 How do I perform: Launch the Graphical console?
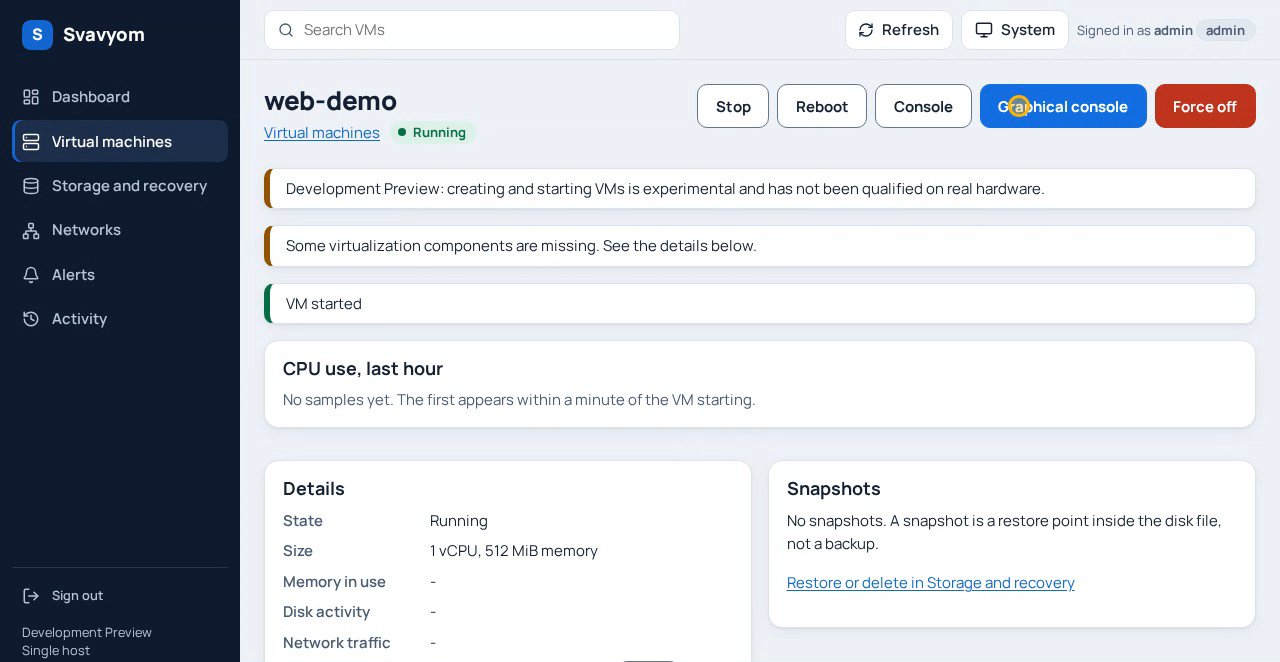tap(1063, 106)
